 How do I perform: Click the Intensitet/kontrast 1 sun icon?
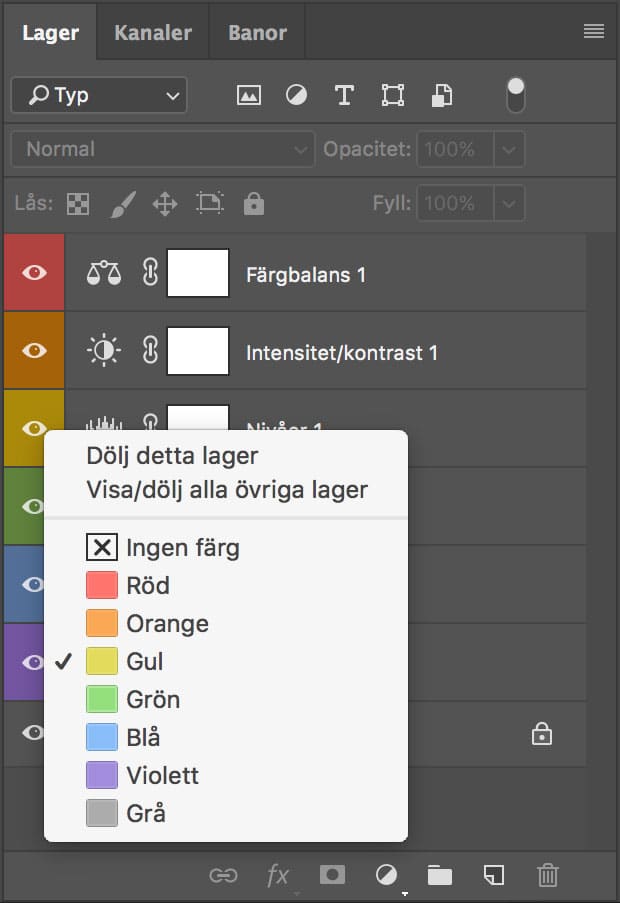tap(104, 350)
